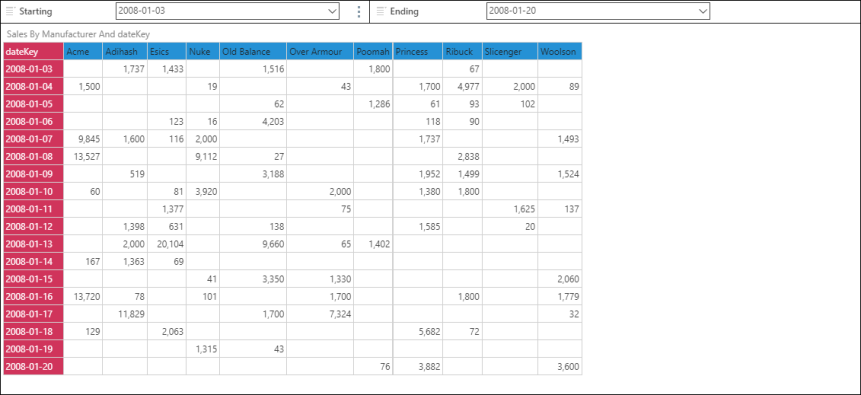Screen dimensions: 861x395
Task: Select the 13,527 Acme cell
Action: tap(83, 157)
